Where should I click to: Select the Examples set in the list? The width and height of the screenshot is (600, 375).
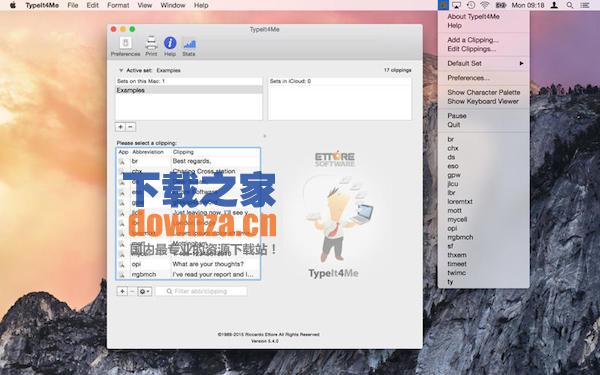pos(189,90)
